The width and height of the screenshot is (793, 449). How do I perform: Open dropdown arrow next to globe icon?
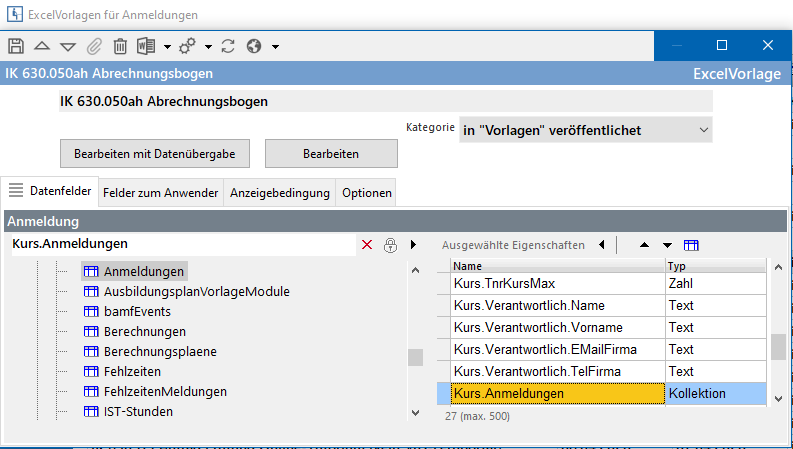point(275,47)
